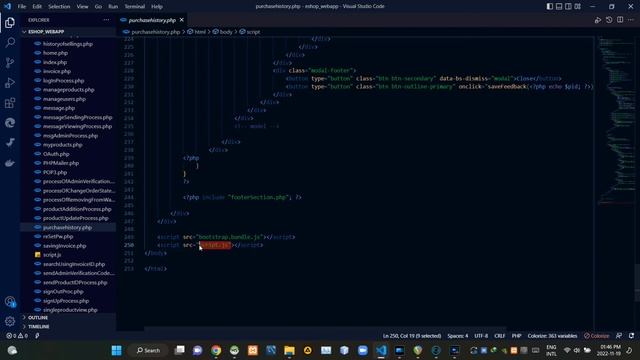Open loginProcess.php in the explorer
Screen dimensions: 640x360
click(x=63, y=80)
